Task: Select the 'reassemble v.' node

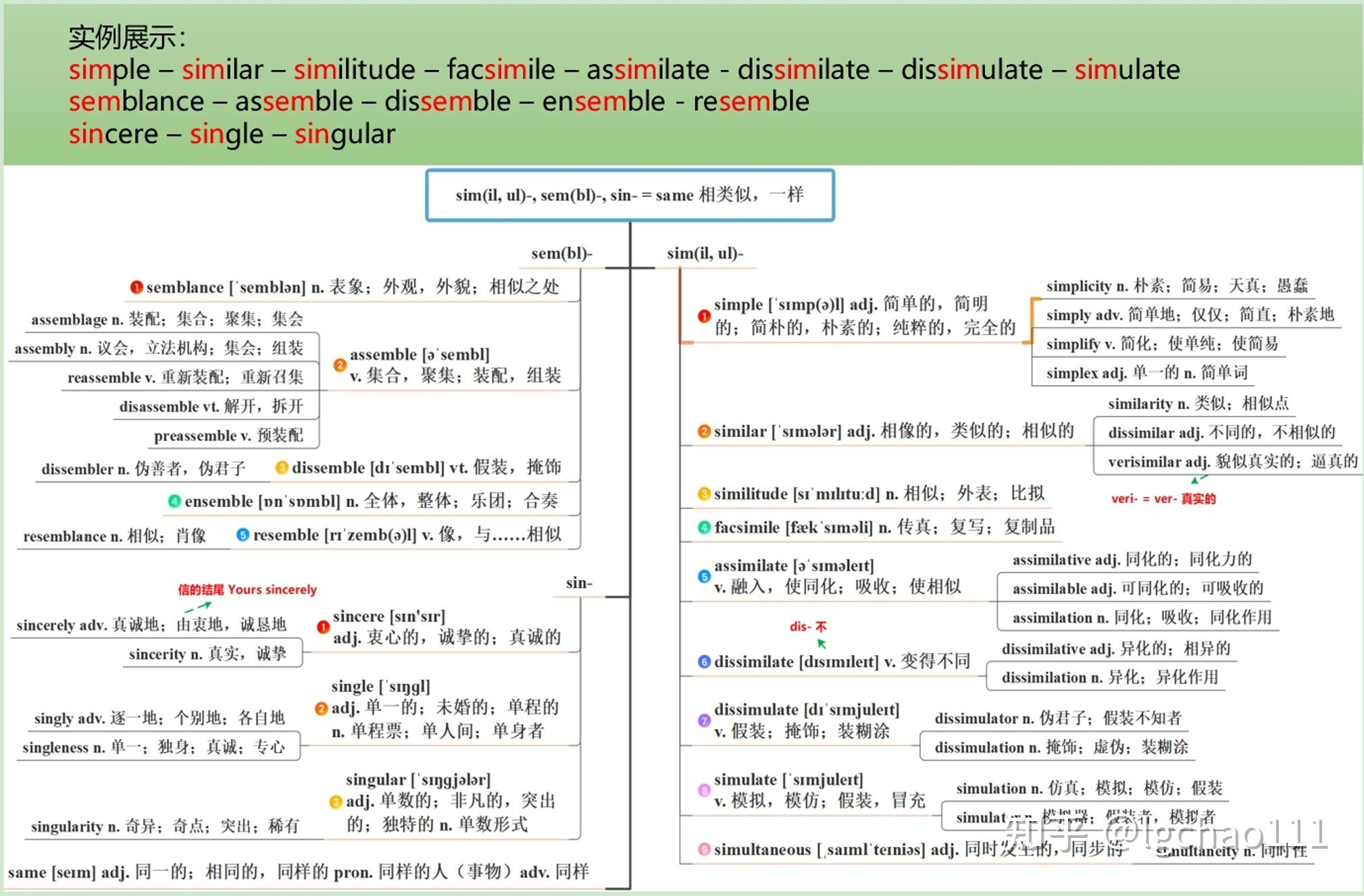Action: click(x=185, y=377)
